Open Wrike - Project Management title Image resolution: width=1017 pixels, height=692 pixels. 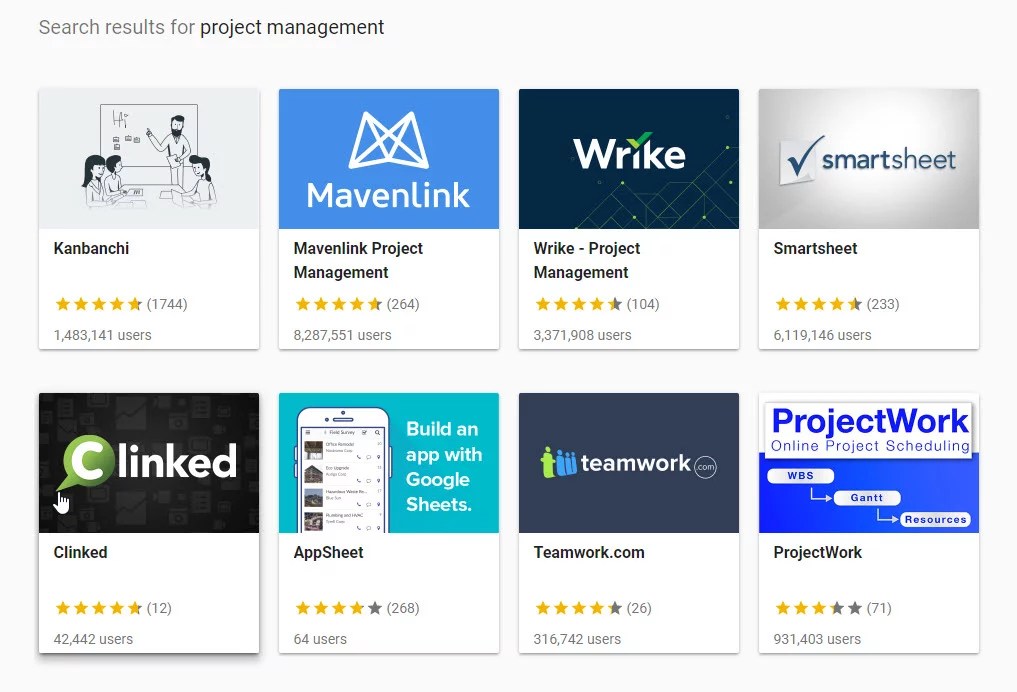(587, 260)
